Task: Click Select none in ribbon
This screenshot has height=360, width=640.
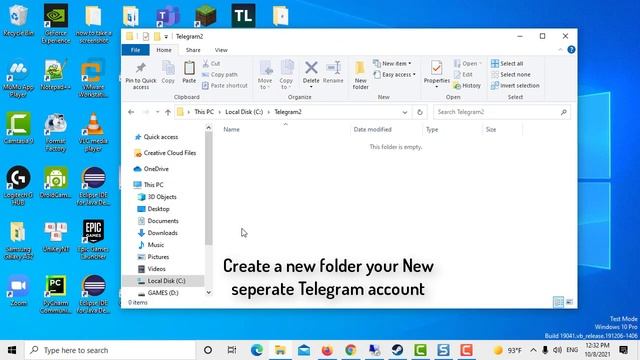Action: [511, 75]
